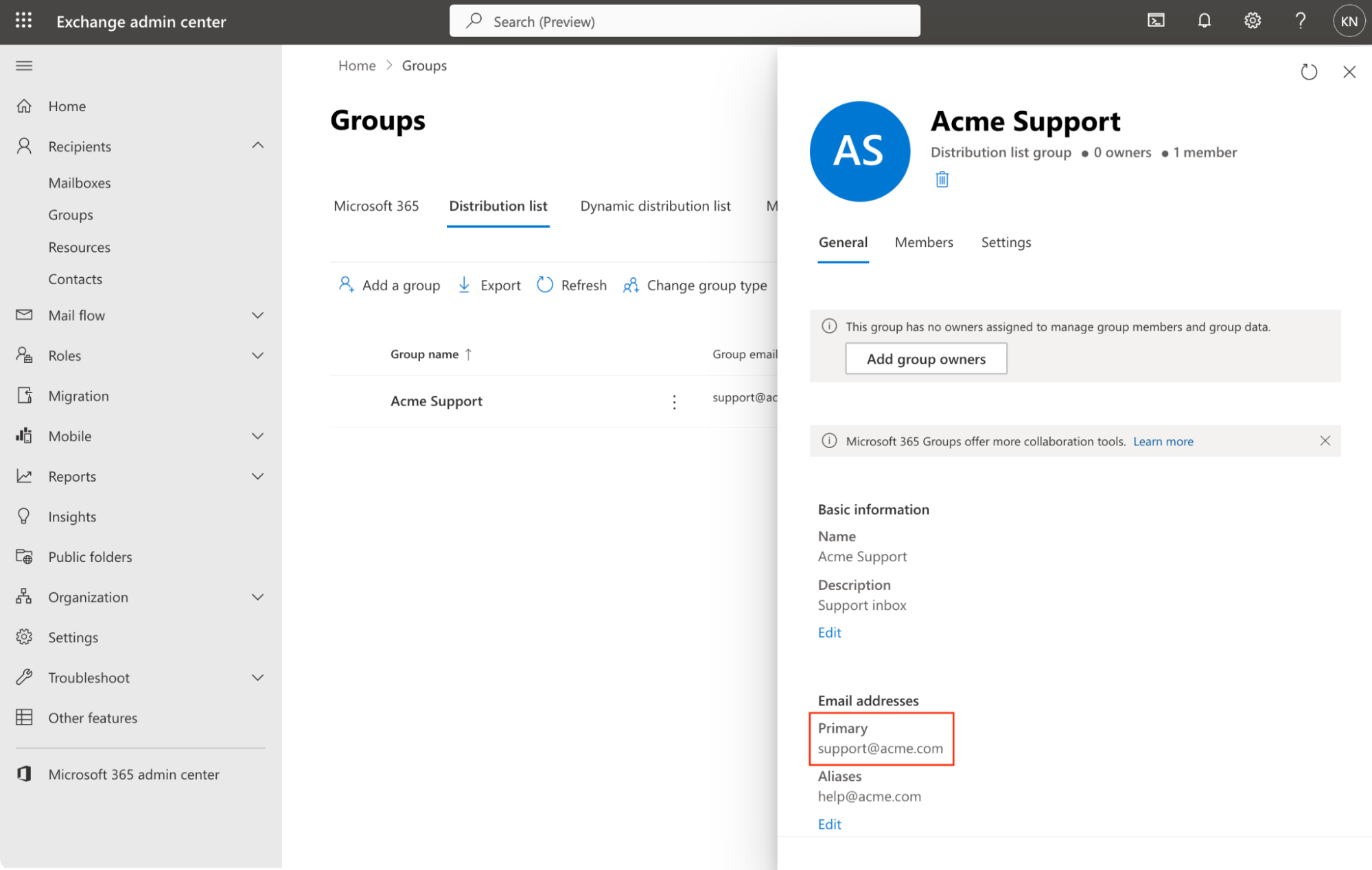
Task: Expand the Mobile section chevron
Action: [257, 436]
